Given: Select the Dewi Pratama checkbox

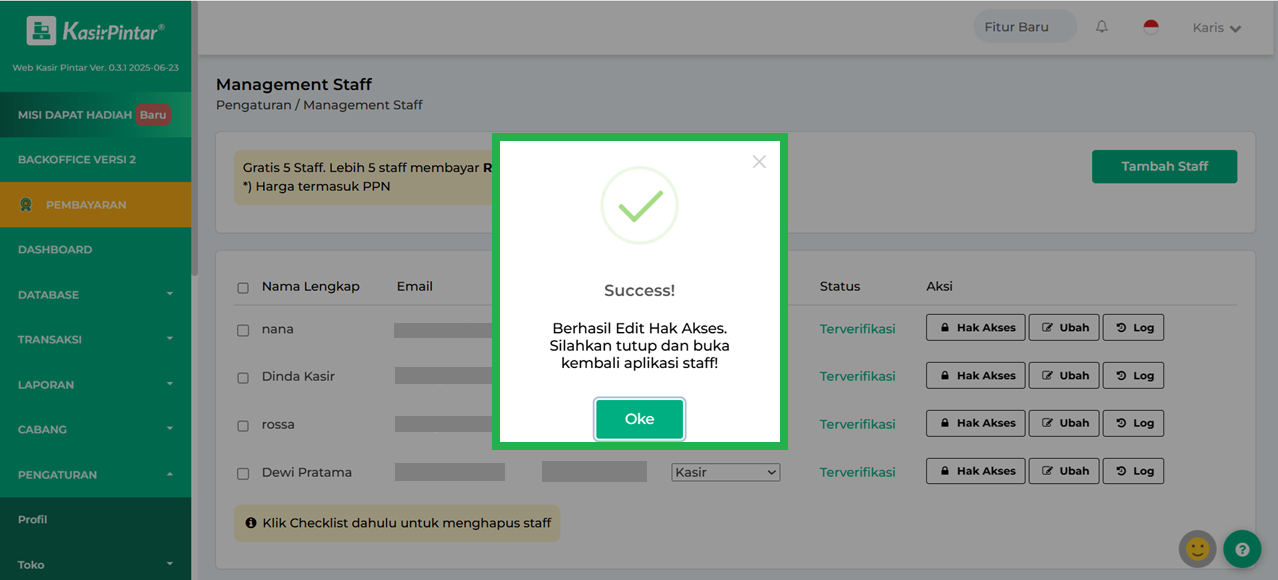Looking at the screenshot, I should [243, 473].
